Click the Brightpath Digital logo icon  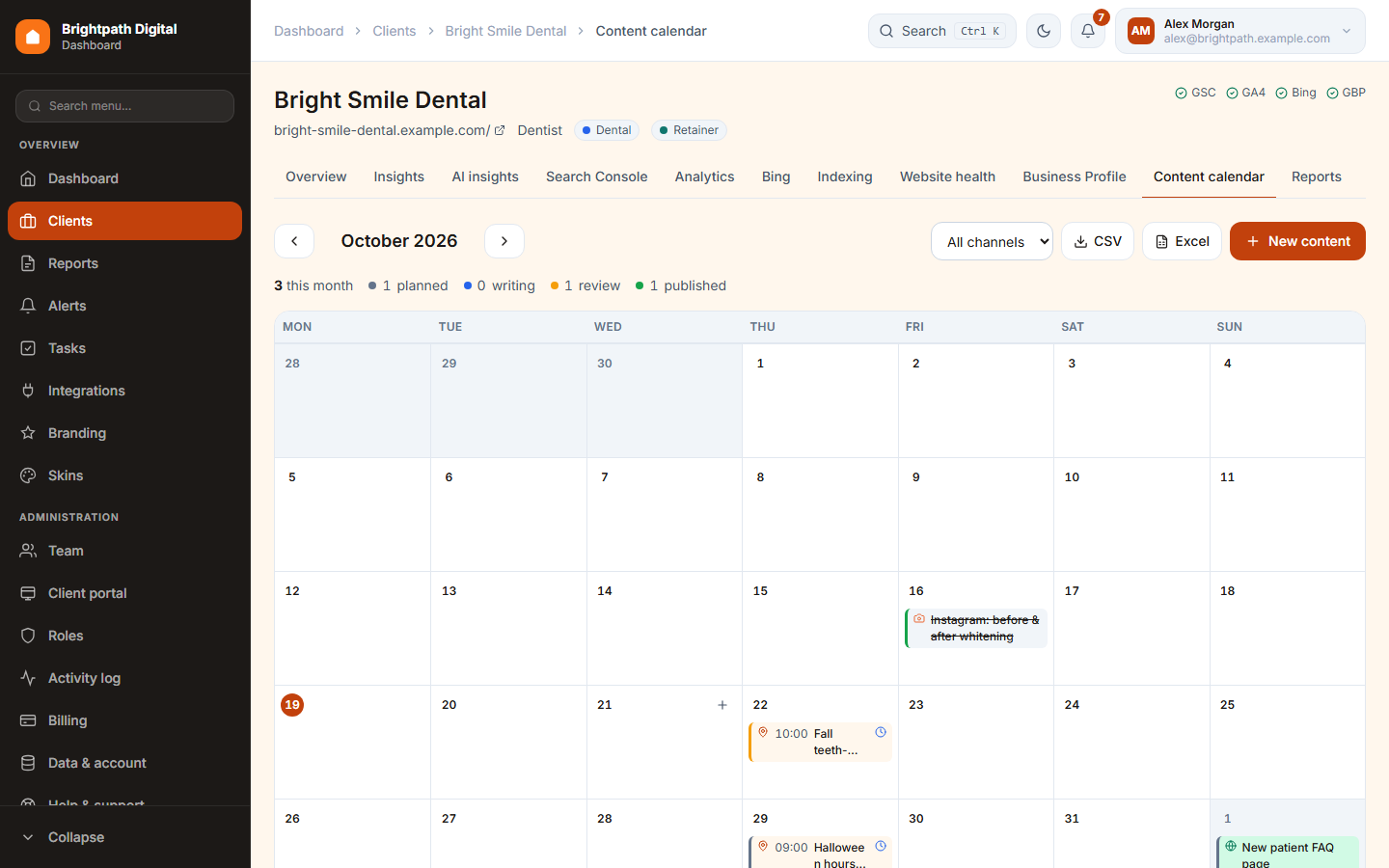33,37
